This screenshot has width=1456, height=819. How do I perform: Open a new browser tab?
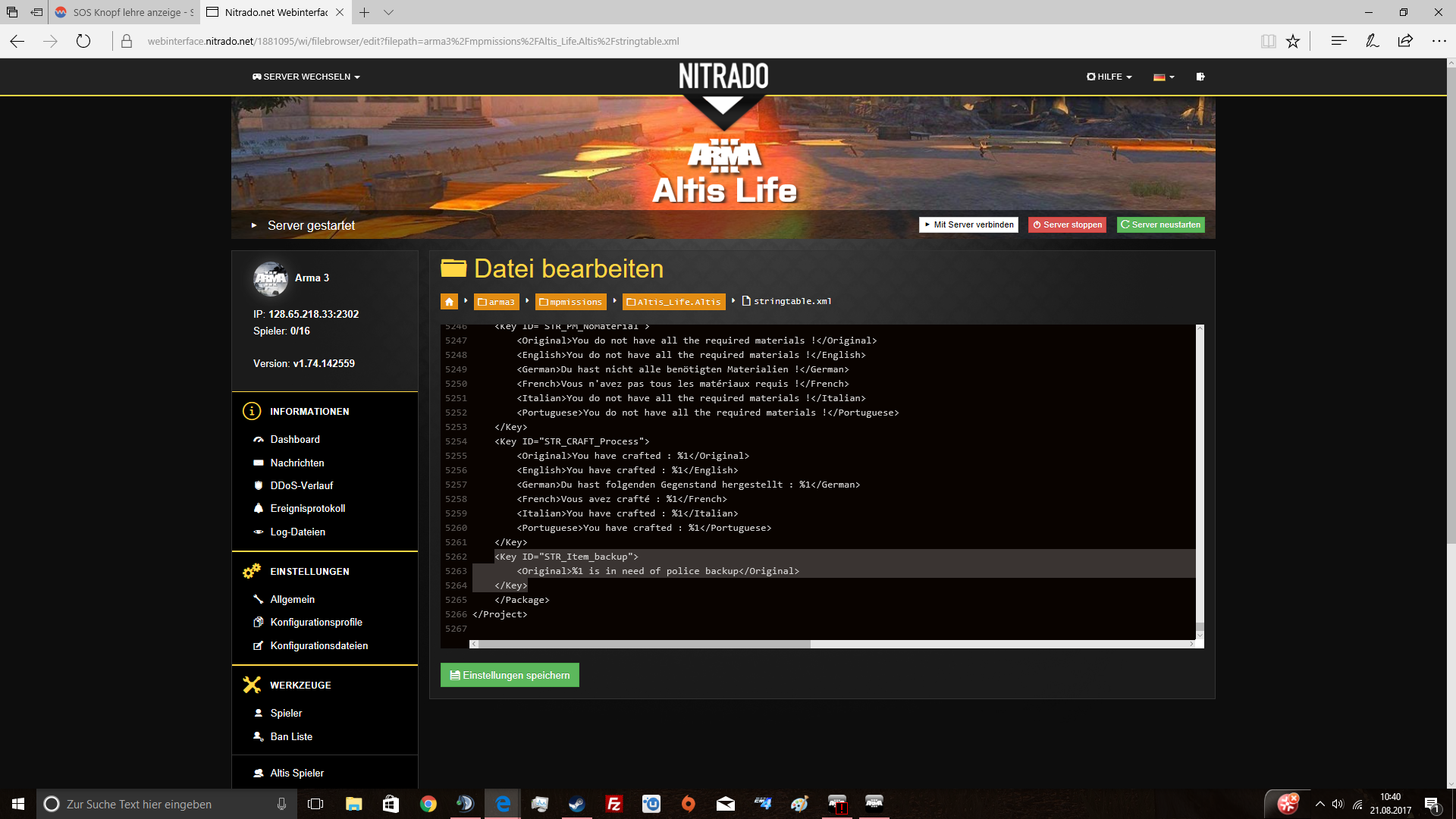pos(365,12)
